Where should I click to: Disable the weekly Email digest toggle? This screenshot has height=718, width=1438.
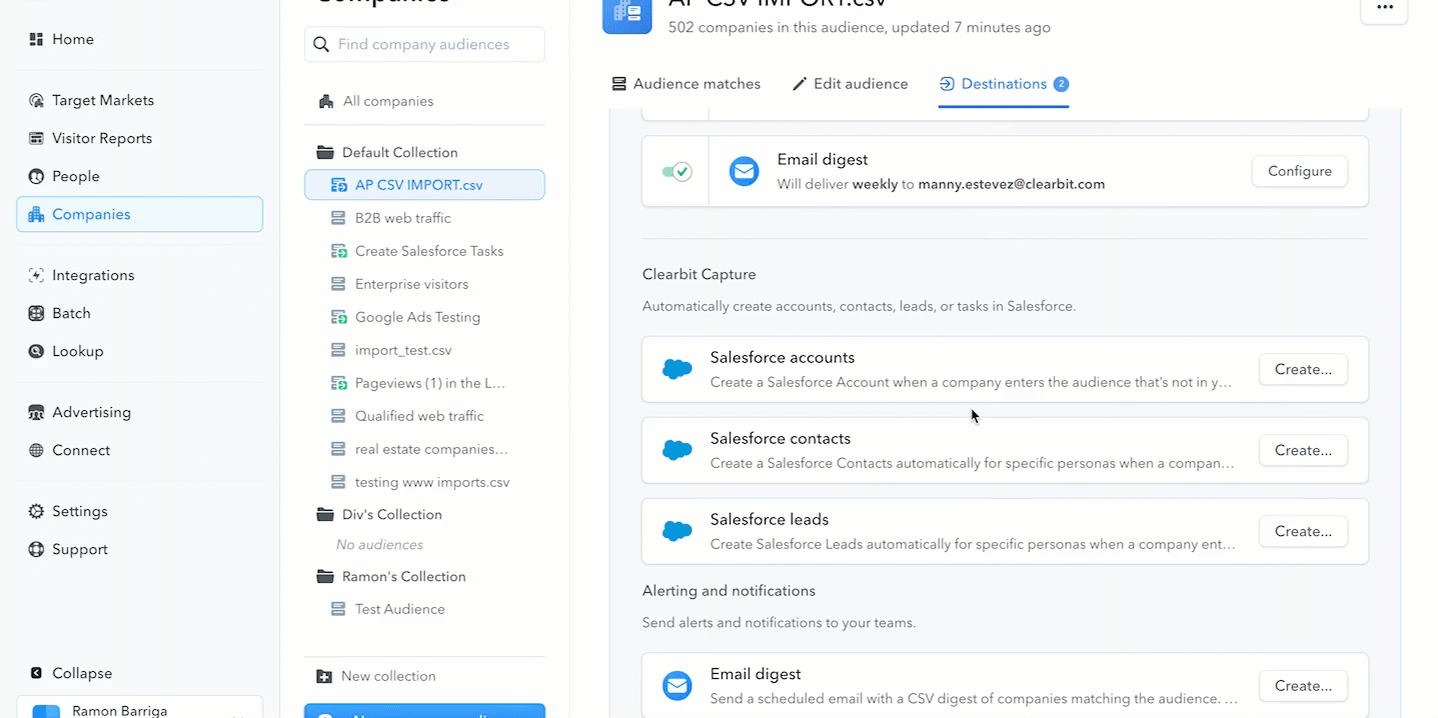[x=676, y=172]
